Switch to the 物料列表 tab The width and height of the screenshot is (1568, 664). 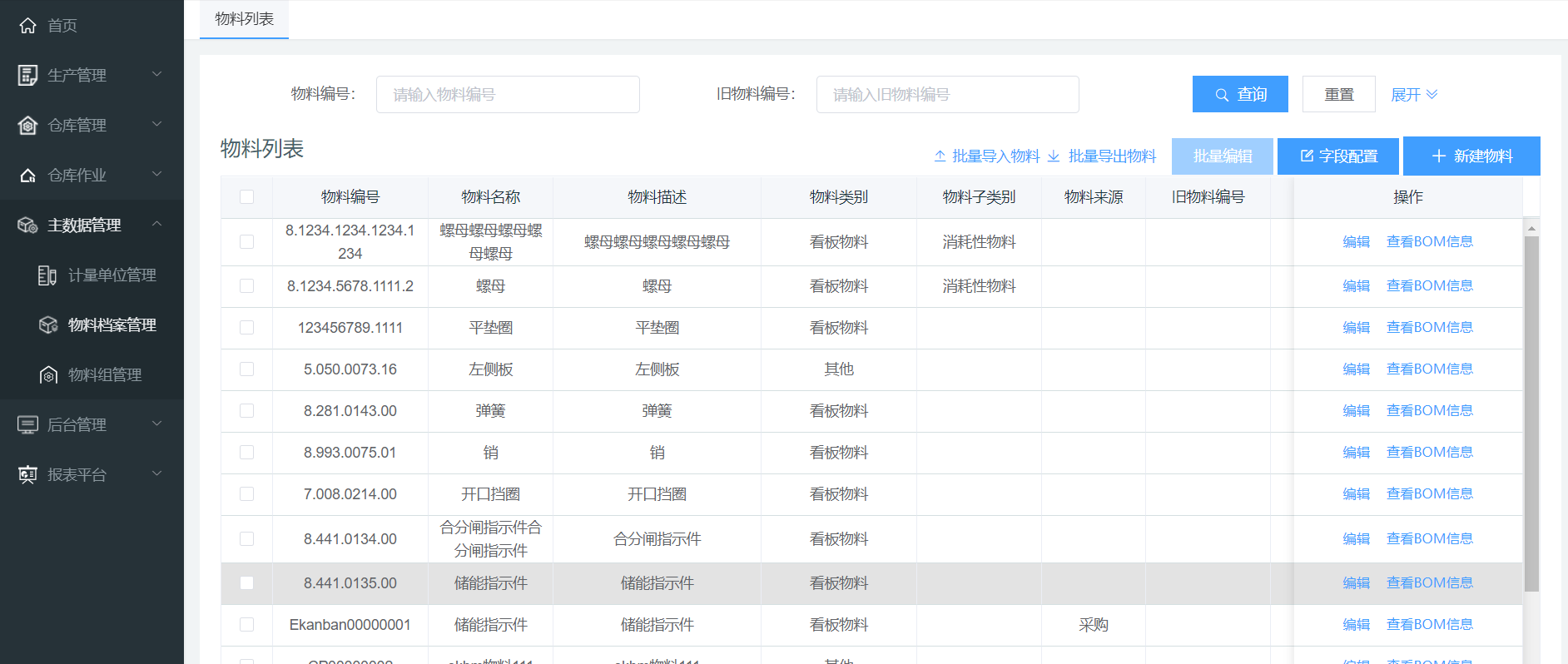(244, 19)
